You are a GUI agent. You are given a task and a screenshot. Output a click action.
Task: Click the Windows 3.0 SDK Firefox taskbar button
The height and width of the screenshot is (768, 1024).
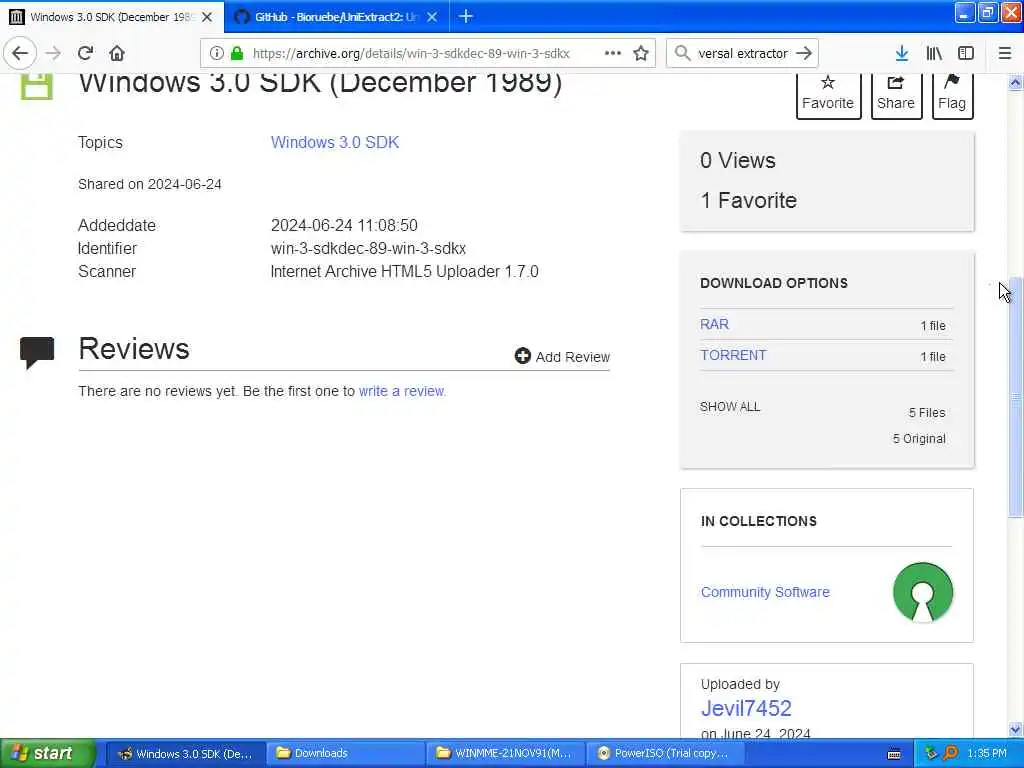[186, 753]
